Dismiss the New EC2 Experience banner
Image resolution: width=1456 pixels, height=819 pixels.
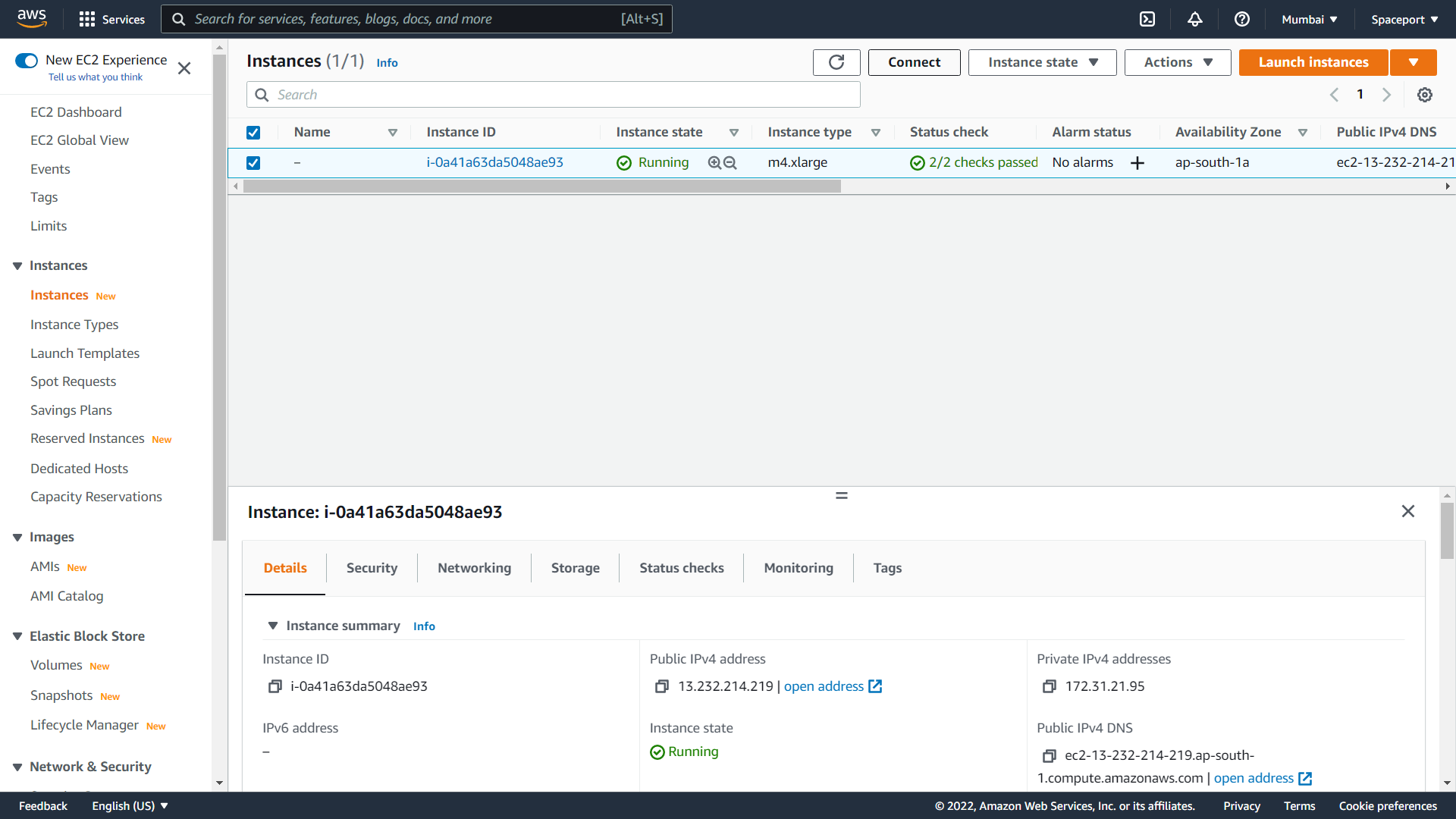184,68
